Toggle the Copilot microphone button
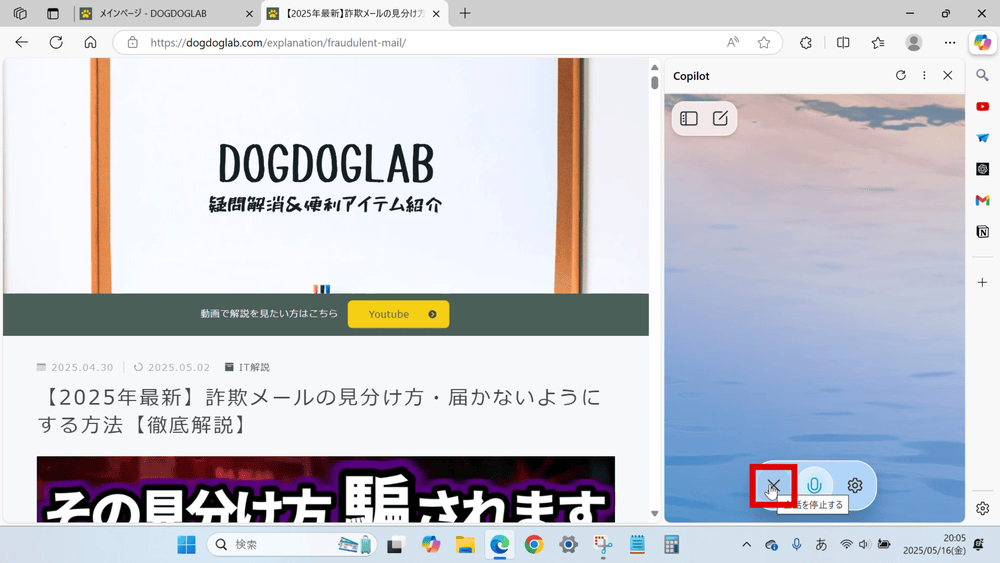Screen dimensions: 1000x563 pyautogui.click(x=814, y=486)
